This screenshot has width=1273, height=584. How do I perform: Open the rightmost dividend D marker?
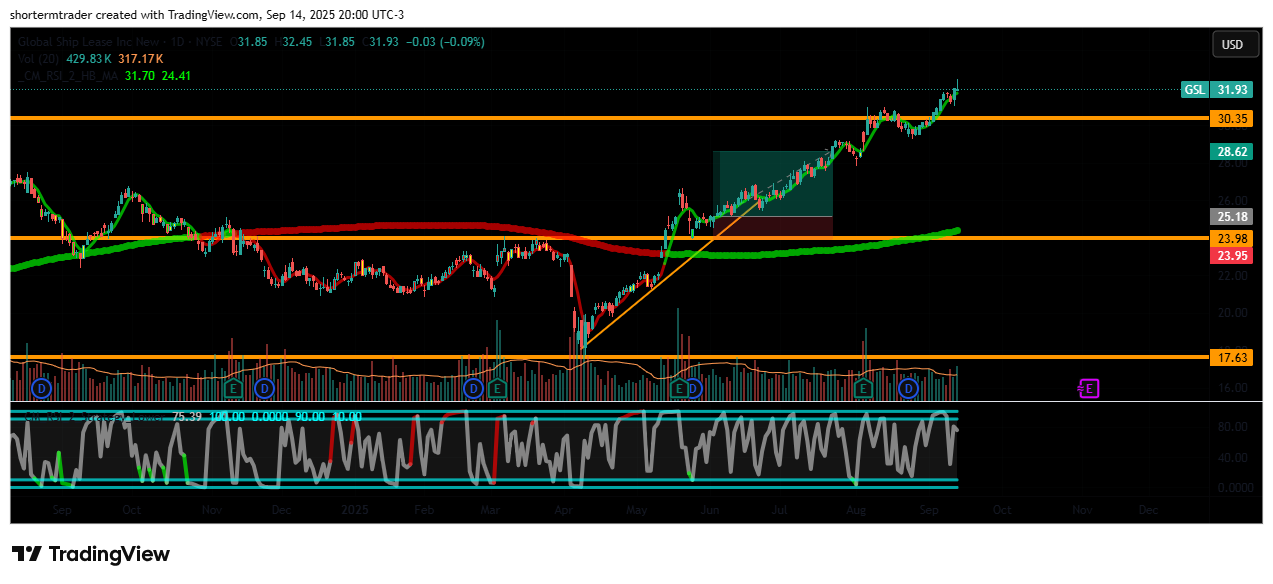coord(909,388)
